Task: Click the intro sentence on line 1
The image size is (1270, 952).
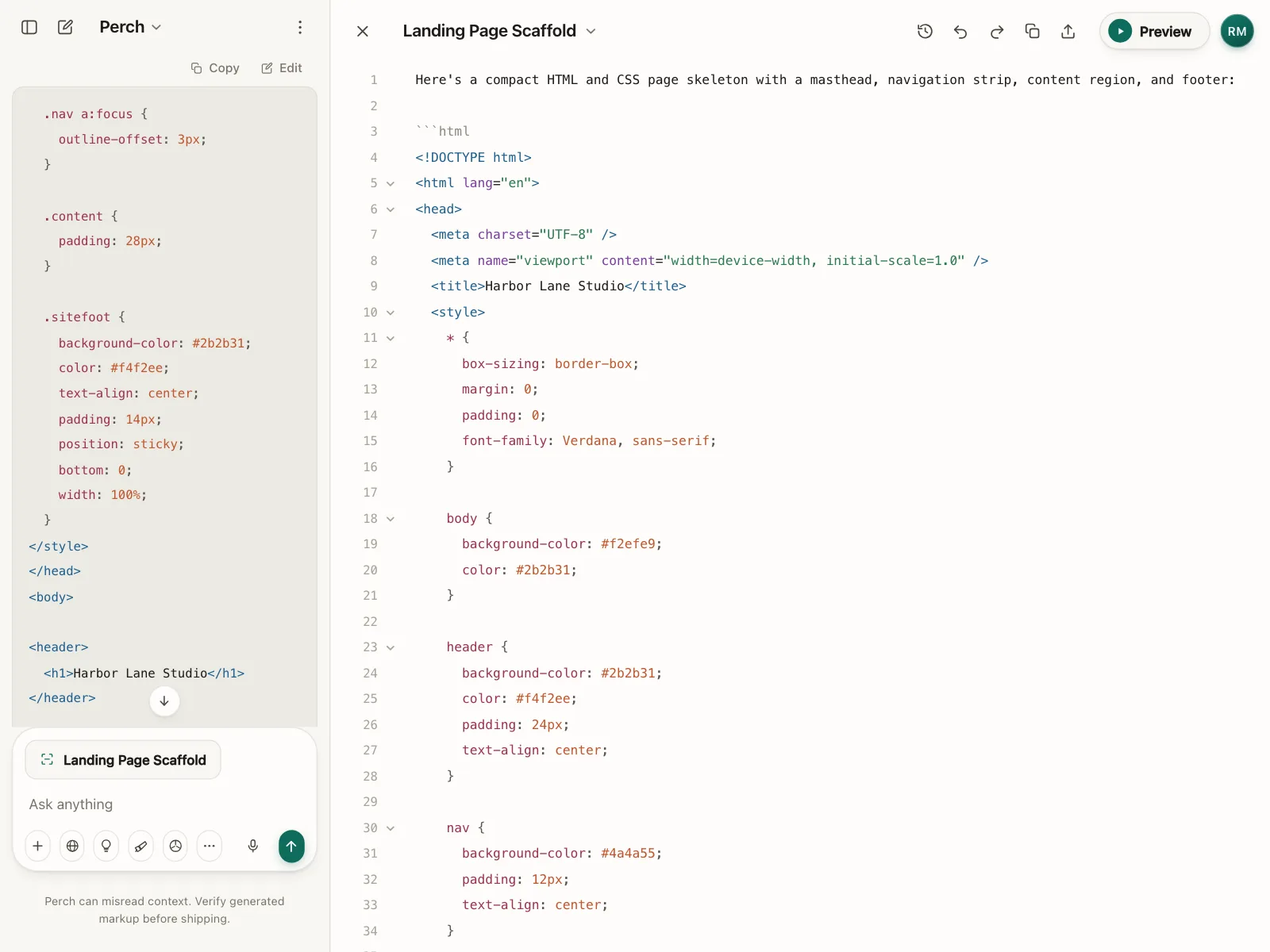Action: click(825, 80)
